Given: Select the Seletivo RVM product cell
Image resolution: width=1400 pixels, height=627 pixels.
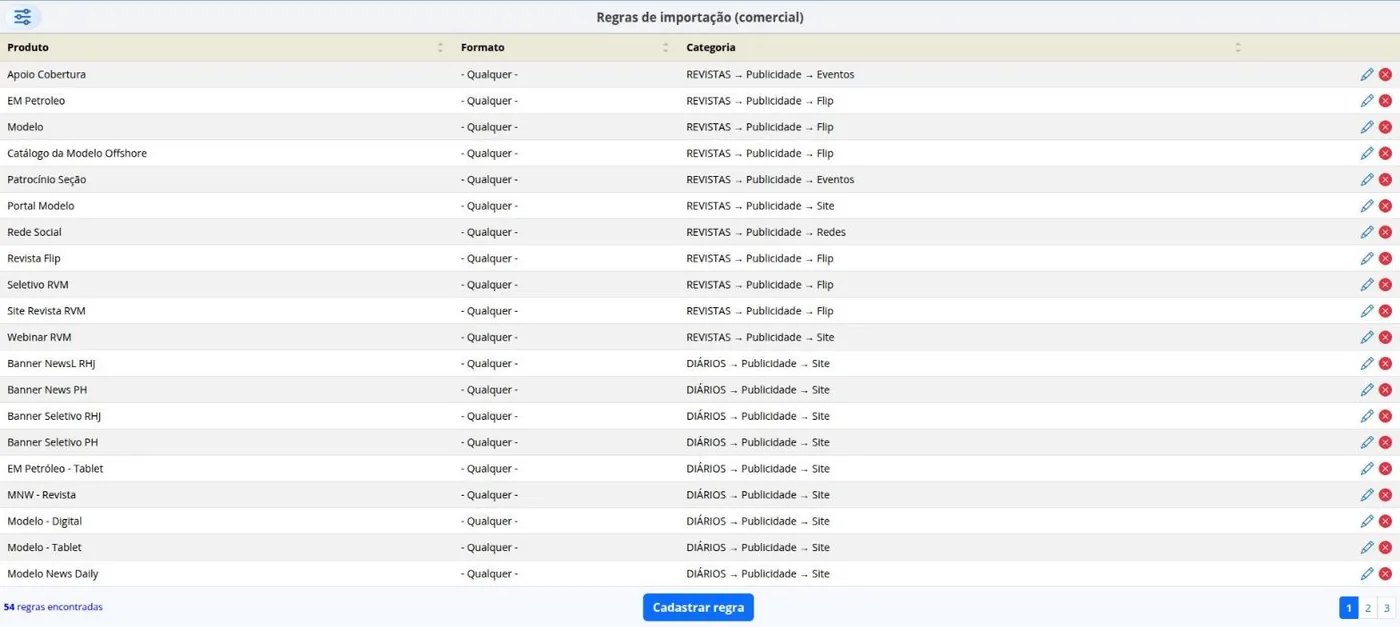Looking at the screenshot, I should click(227, 284).
